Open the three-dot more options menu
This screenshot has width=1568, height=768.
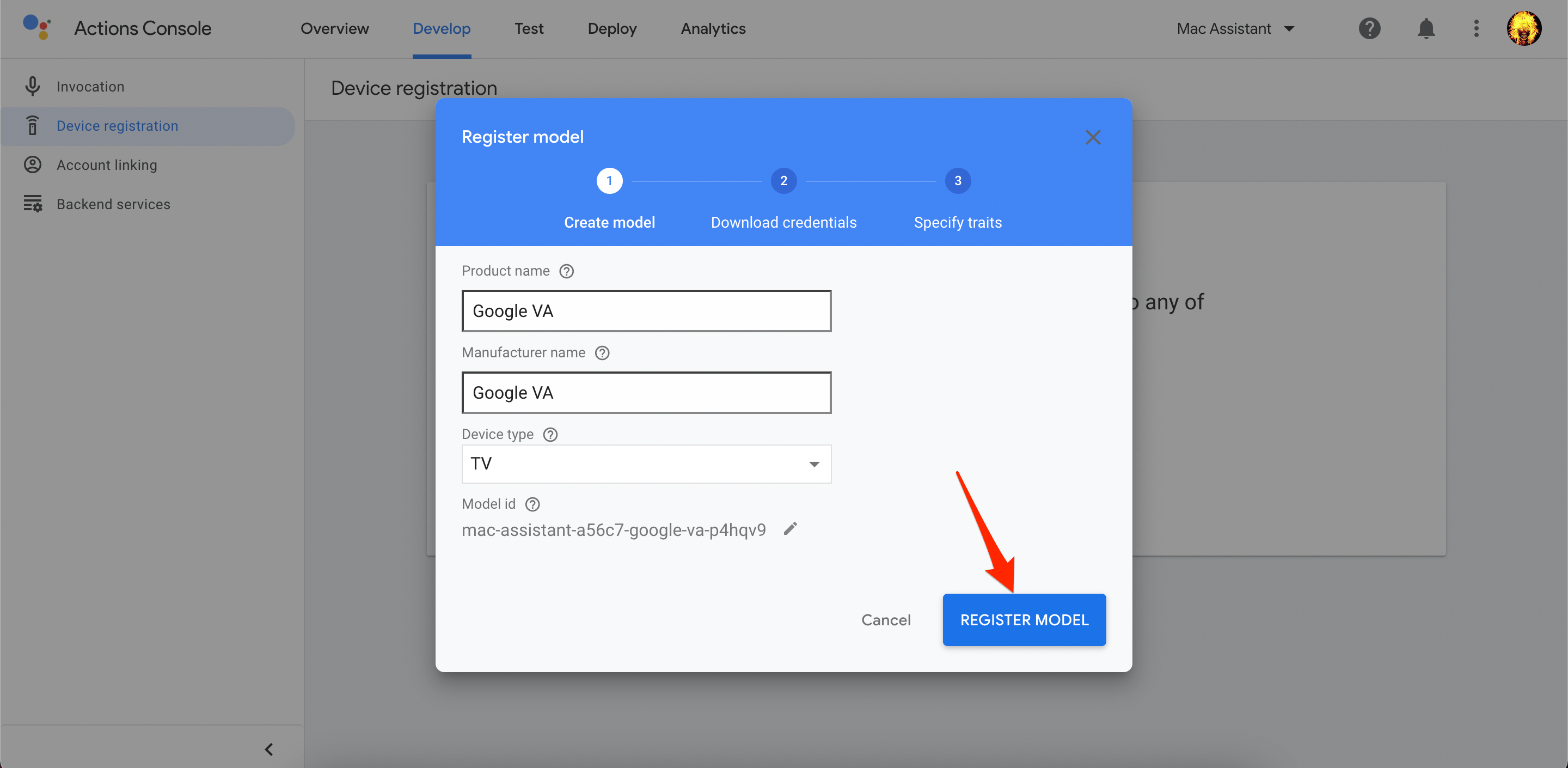[1476, 29]
